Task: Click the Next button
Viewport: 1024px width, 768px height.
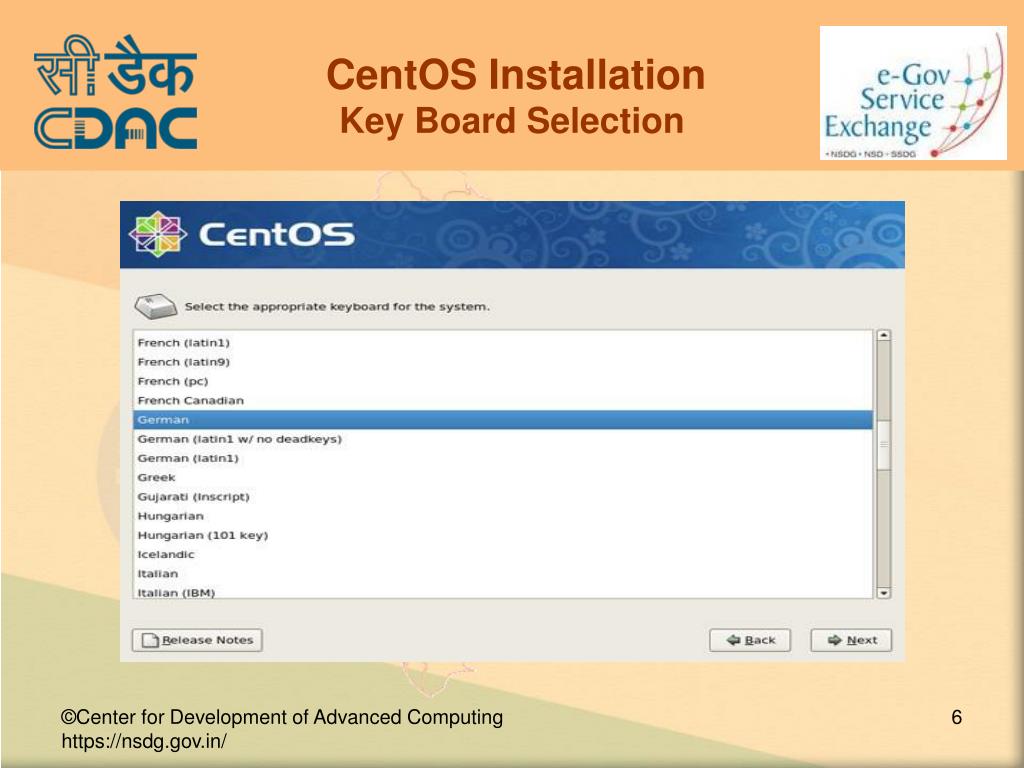Action: [x=851, y=640]
